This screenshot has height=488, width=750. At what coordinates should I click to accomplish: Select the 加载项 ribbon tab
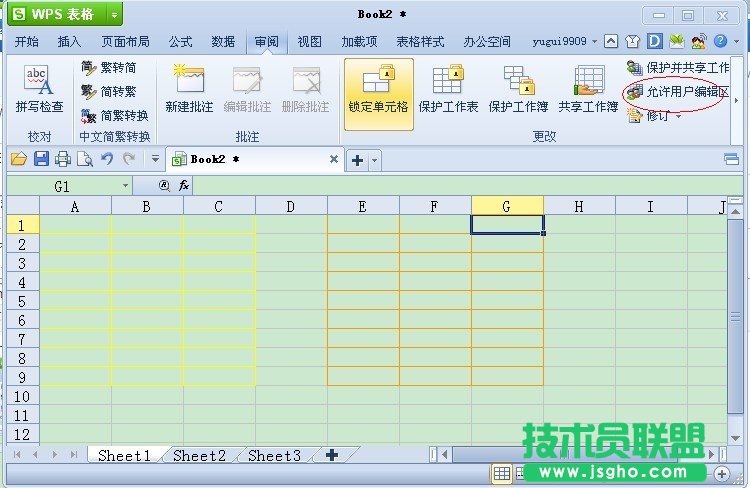(359, 42)
